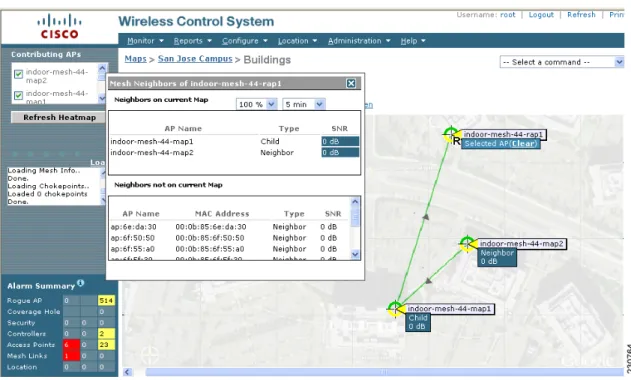Click the Clear link on Selected AP label

pyautogui.click(x=523, y=144)
